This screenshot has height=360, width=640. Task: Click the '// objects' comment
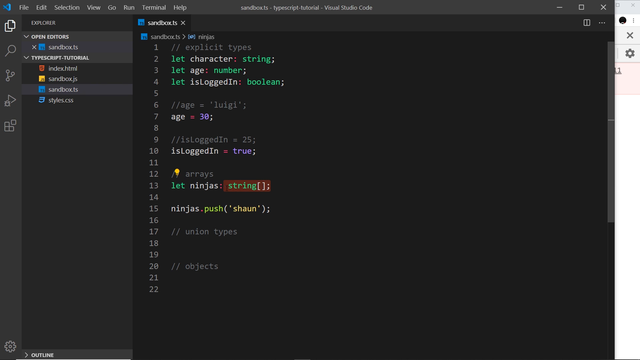click(195, 266)
